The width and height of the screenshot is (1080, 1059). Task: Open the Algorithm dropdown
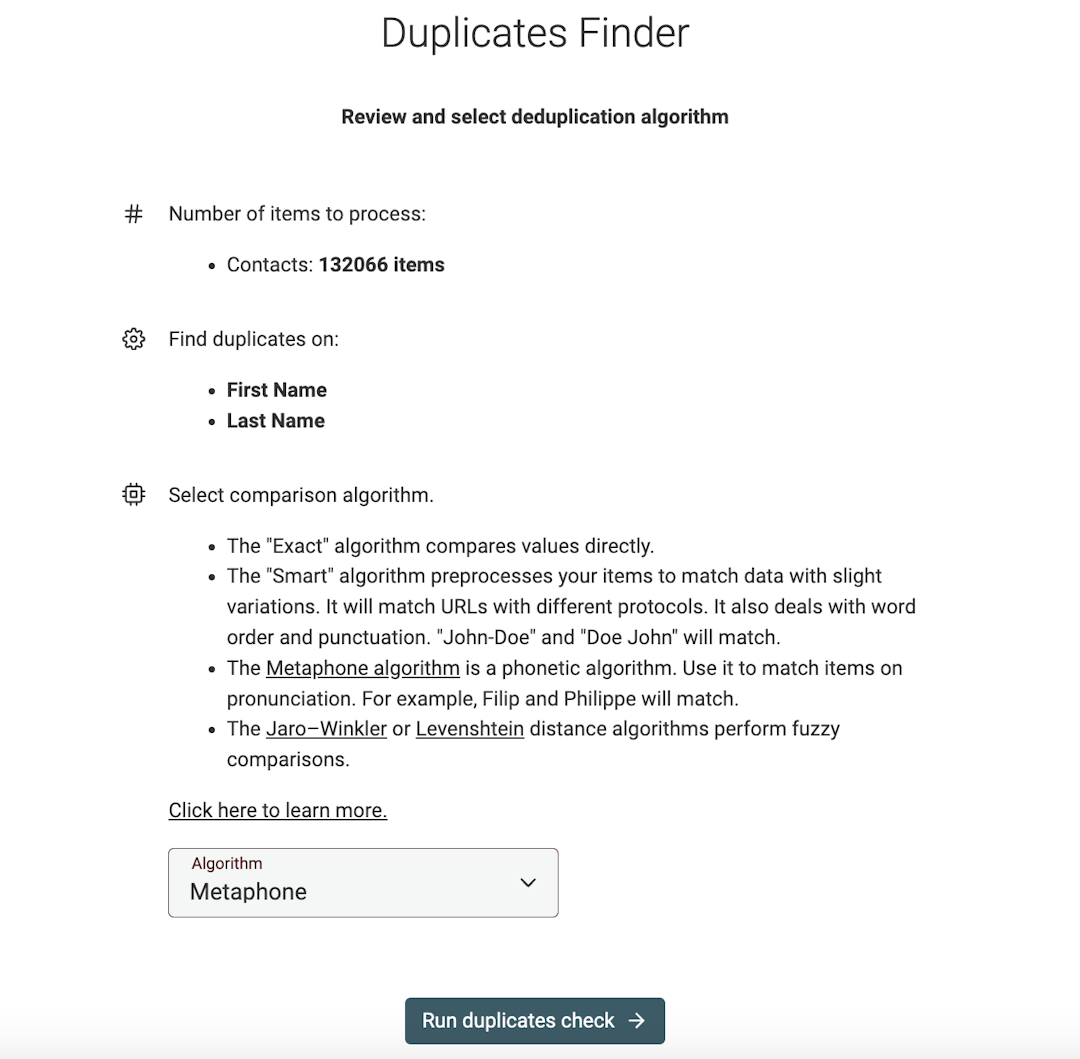point(363,883)
